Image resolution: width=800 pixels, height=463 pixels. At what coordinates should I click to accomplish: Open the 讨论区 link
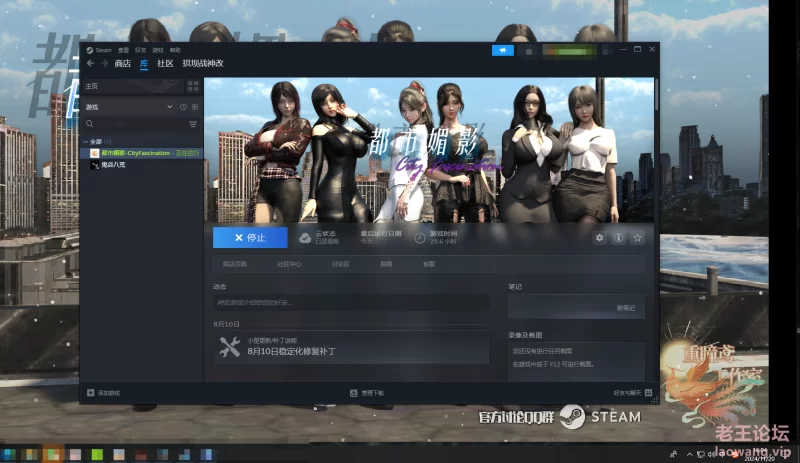point(340,264)
